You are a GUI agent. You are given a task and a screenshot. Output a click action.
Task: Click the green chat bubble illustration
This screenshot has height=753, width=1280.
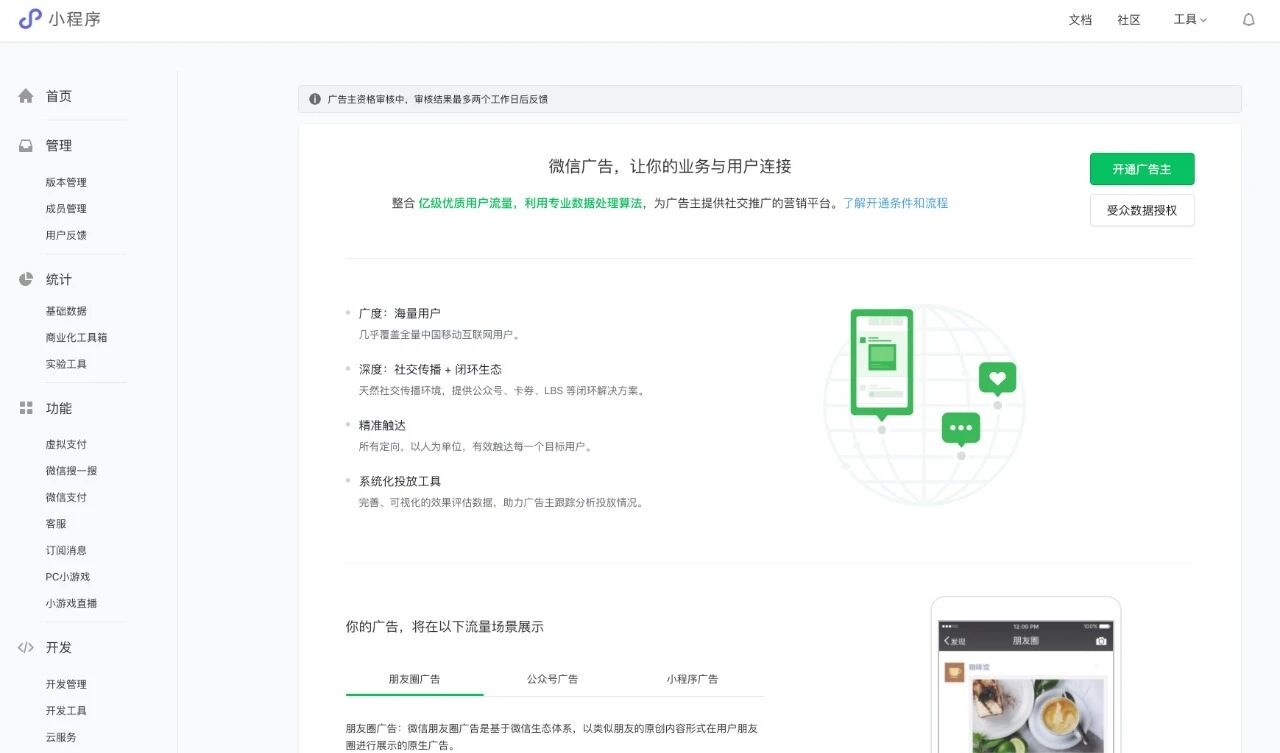coord(961,429)
